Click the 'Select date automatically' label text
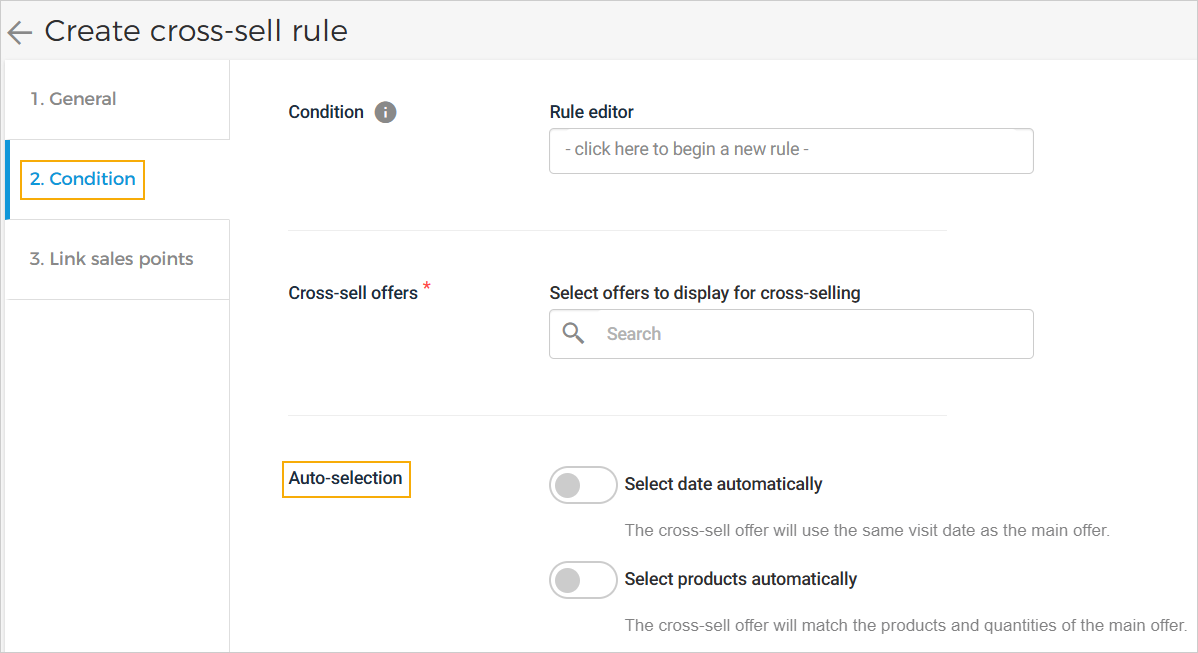The width and height of the screenshot is (1198, 653). 723,484
